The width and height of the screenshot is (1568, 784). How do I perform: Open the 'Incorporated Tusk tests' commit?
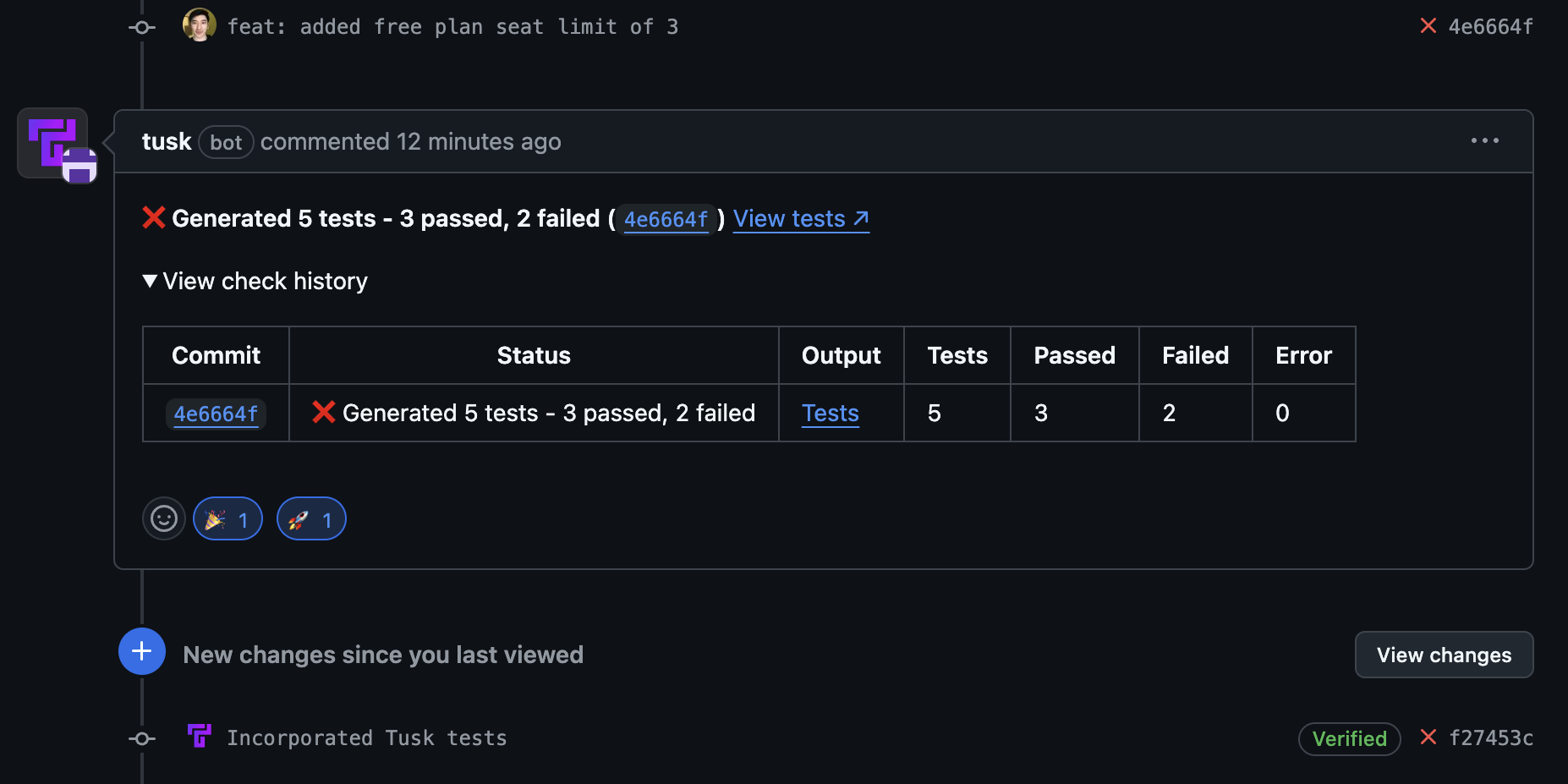tap(367, 738)
